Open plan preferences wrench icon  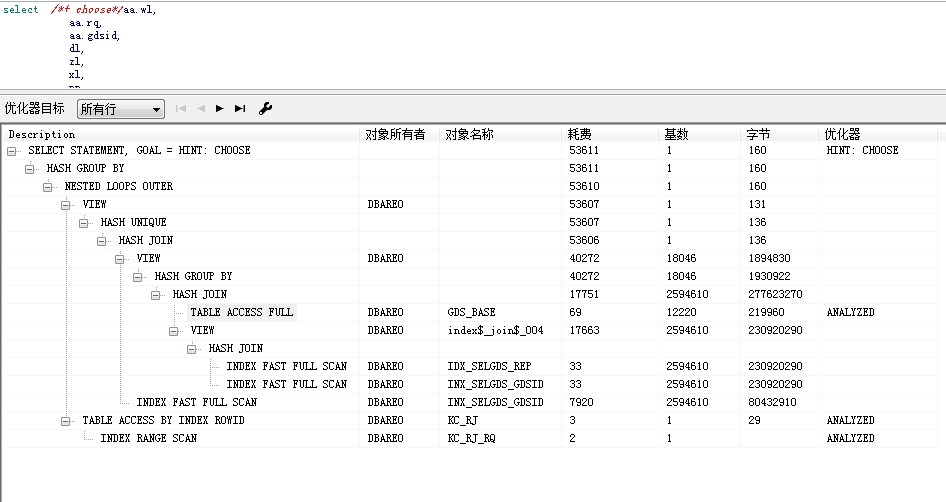click(x=265, y=109)
